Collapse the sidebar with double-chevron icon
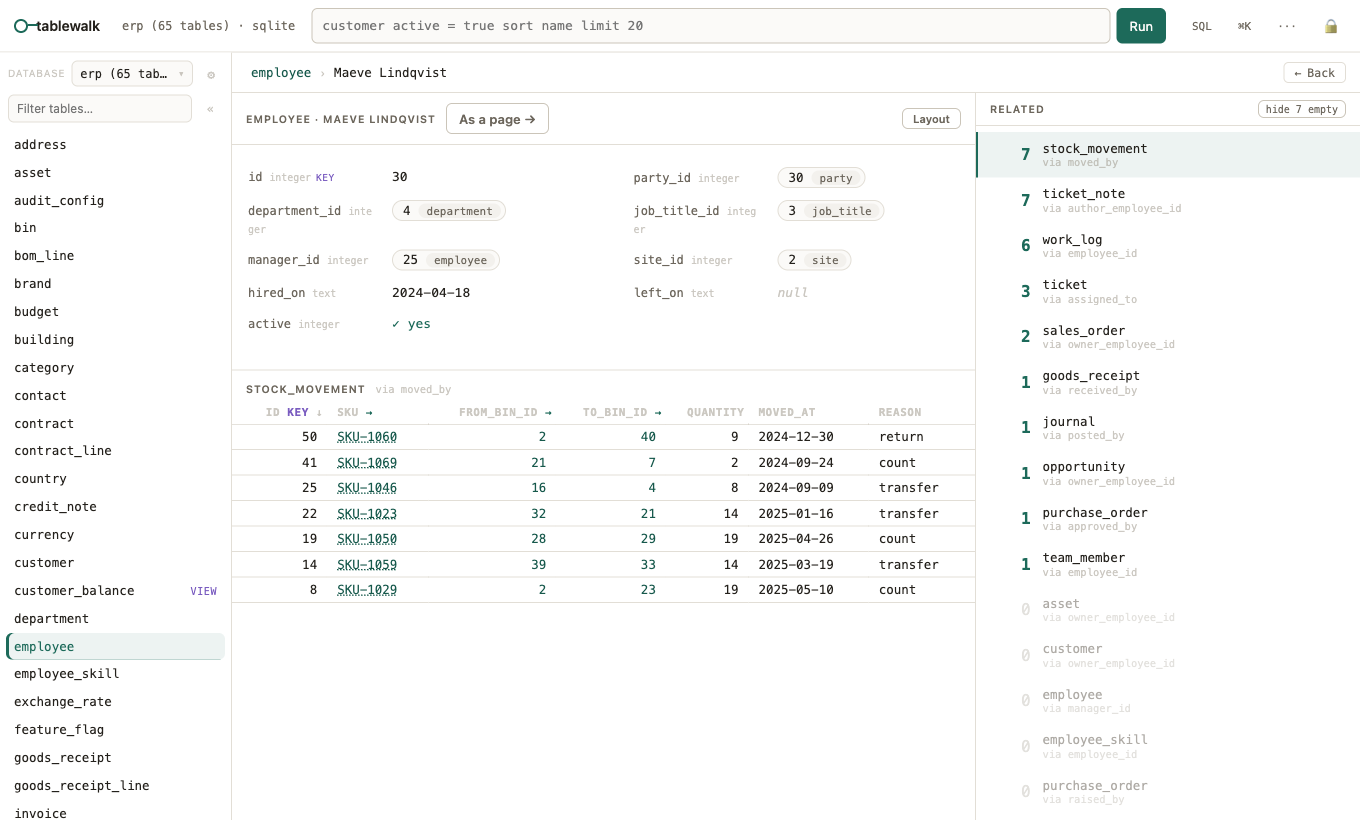Image resolution: width=1360 pixels, height=820 pixels. pyautogui.click(x=210, y=109)
